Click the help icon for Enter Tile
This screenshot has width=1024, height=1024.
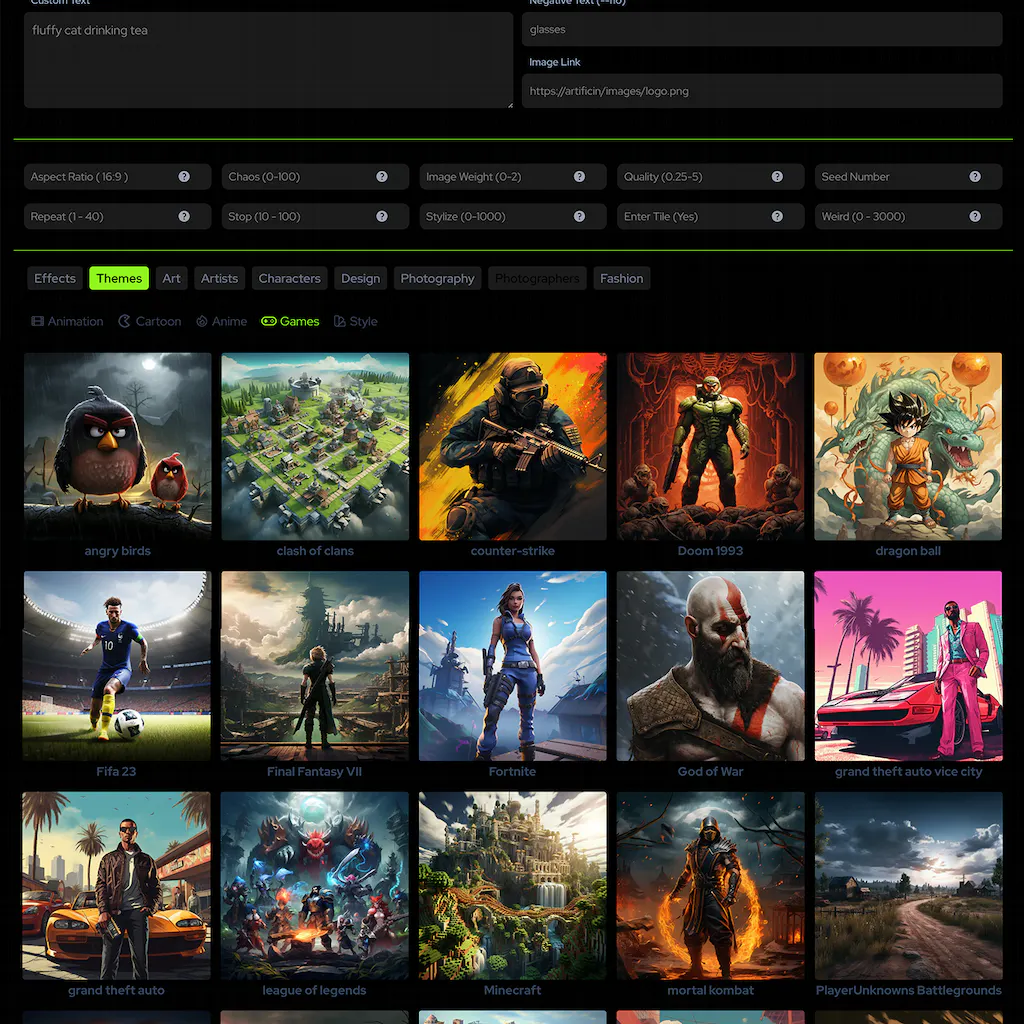[777, 217]
